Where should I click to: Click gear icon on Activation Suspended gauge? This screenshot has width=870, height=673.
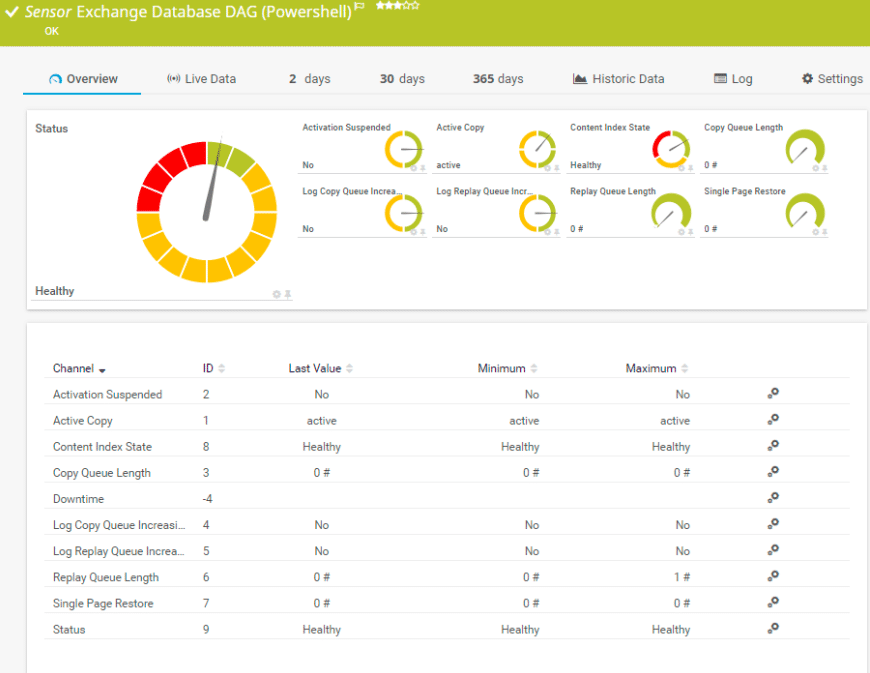(413, 168)
